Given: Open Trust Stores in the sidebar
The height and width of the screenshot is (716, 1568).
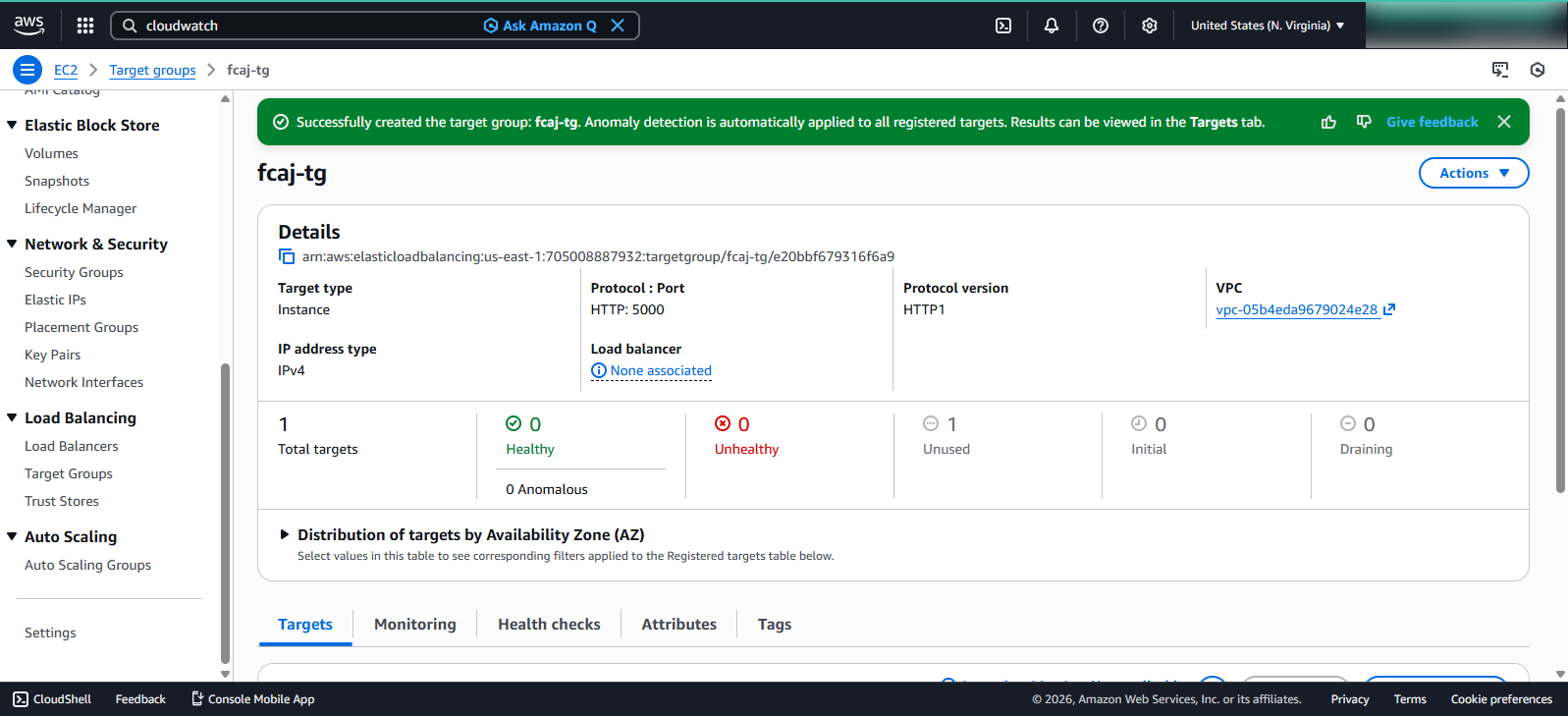Looking at the screenshot, I should pos(62,501).
